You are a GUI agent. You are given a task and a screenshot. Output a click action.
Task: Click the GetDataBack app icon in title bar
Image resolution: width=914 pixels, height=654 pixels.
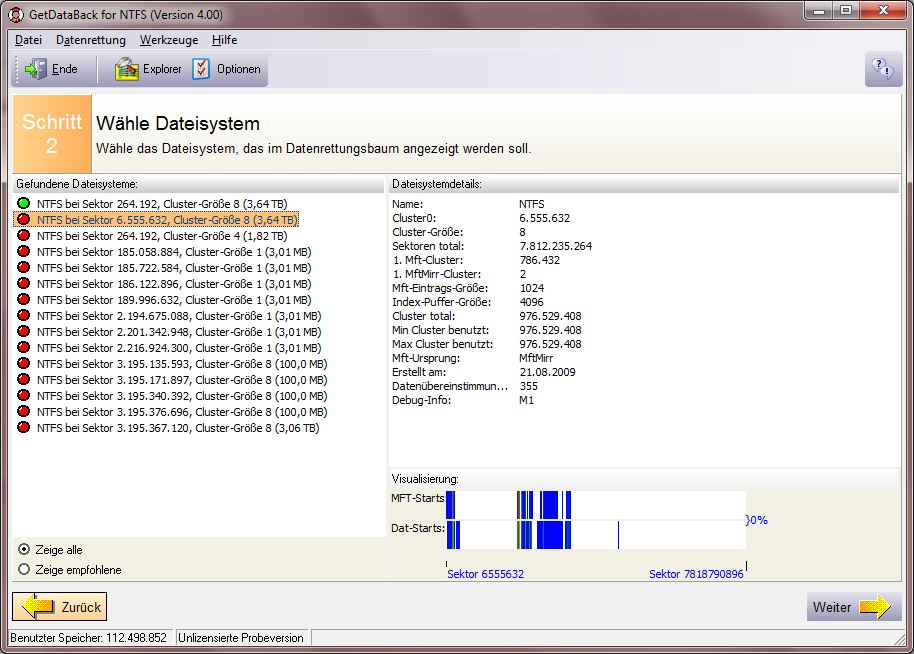coord(15,15)
